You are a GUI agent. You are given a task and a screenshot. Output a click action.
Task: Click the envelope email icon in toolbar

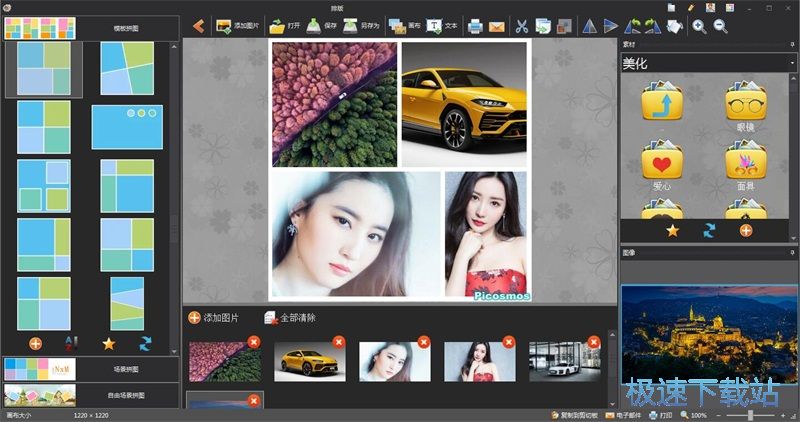(497, 26)
